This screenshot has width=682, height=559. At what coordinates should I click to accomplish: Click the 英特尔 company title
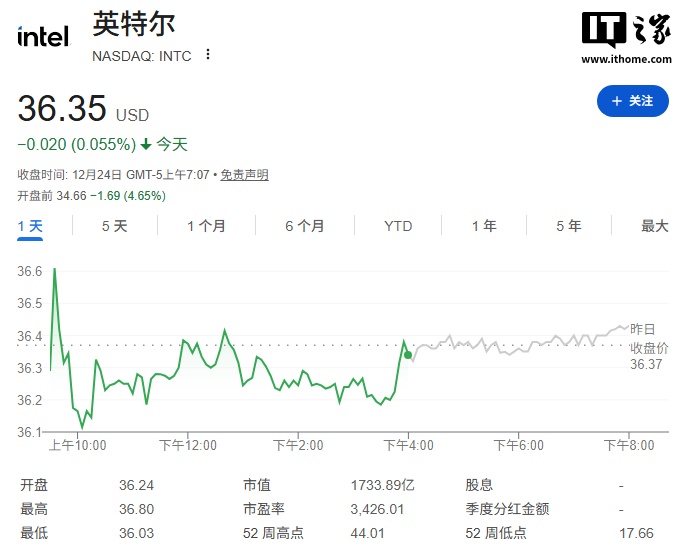[x=134, y=24]
